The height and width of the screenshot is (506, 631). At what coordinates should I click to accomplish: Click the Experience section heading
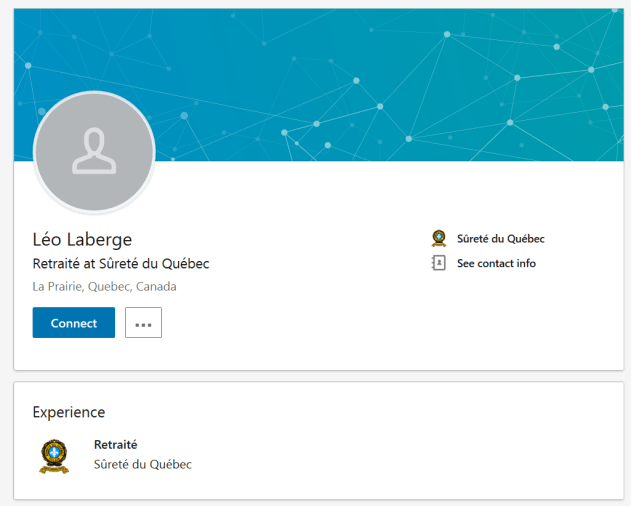coord(69,412)
